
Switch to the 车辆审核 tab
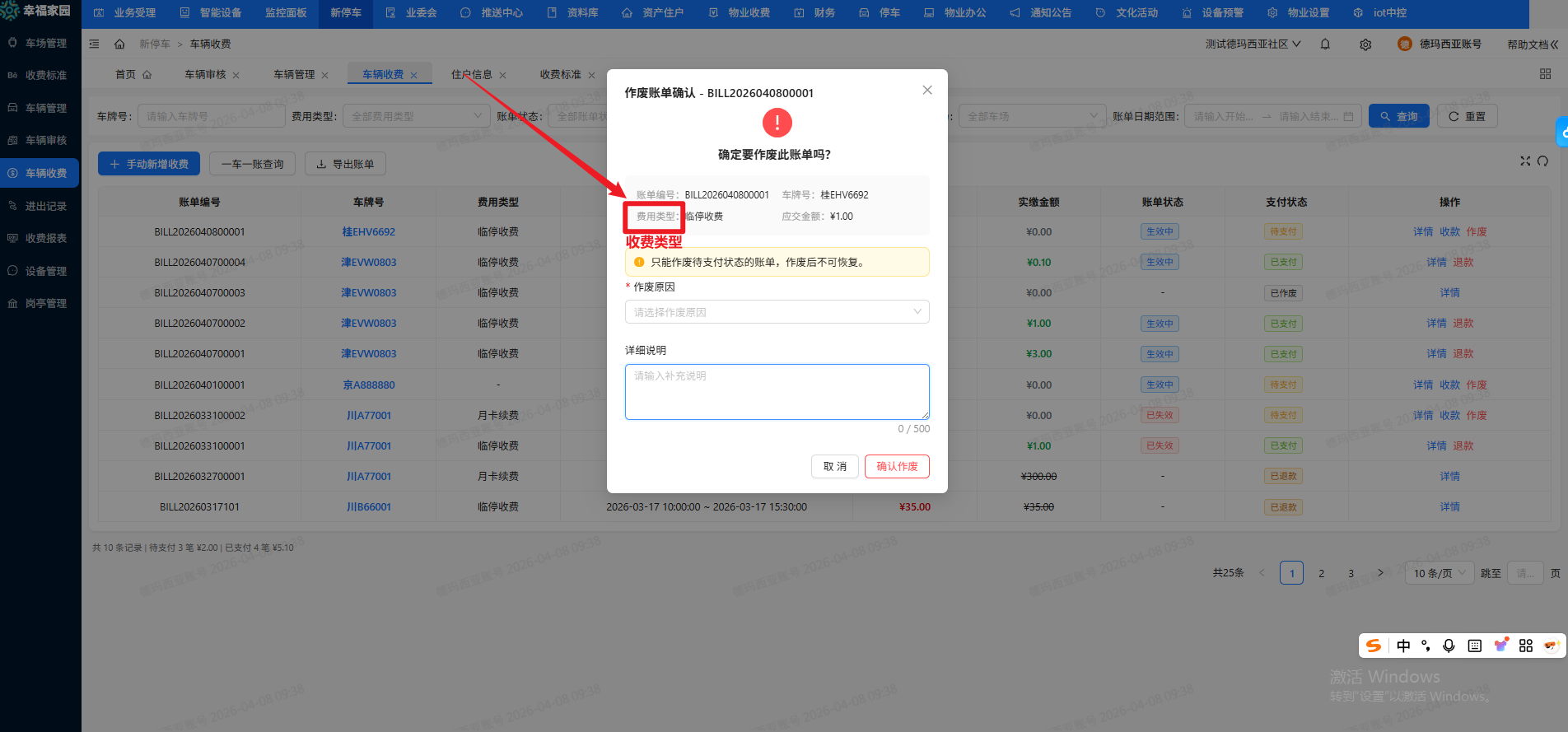[x=205, y=75]
